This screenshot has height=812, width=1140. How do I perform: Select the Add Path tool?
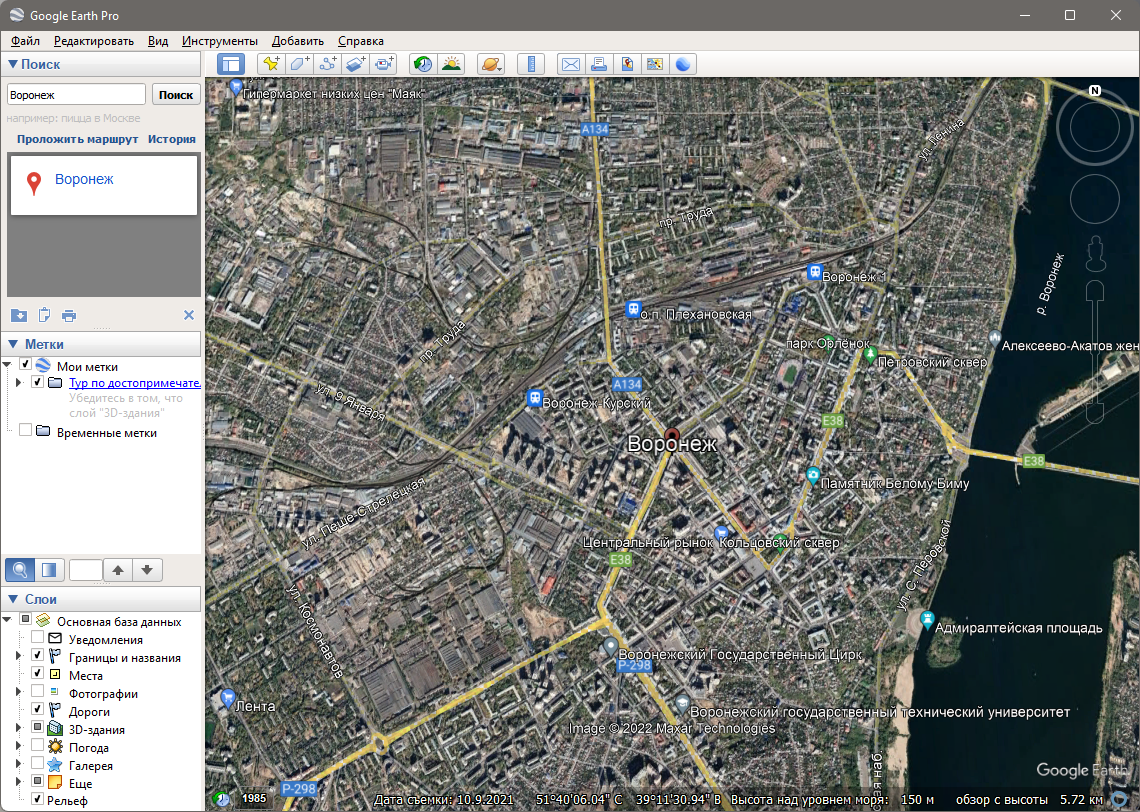328,64
